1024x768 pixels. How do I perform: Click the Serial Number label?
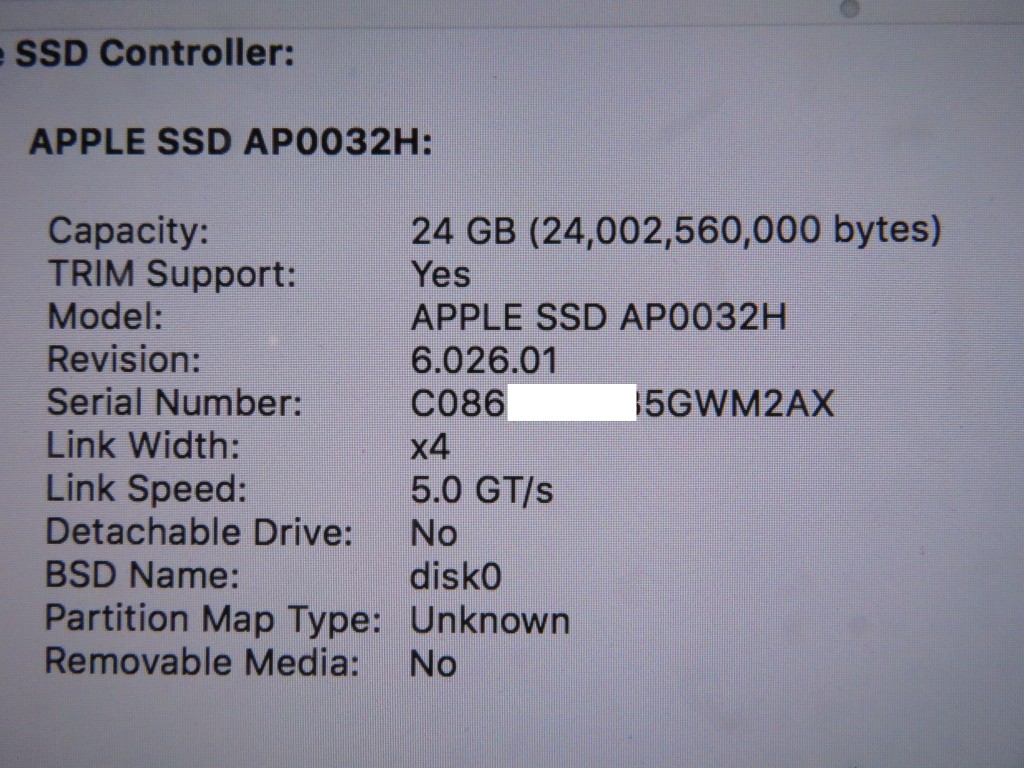click(174, 403)
